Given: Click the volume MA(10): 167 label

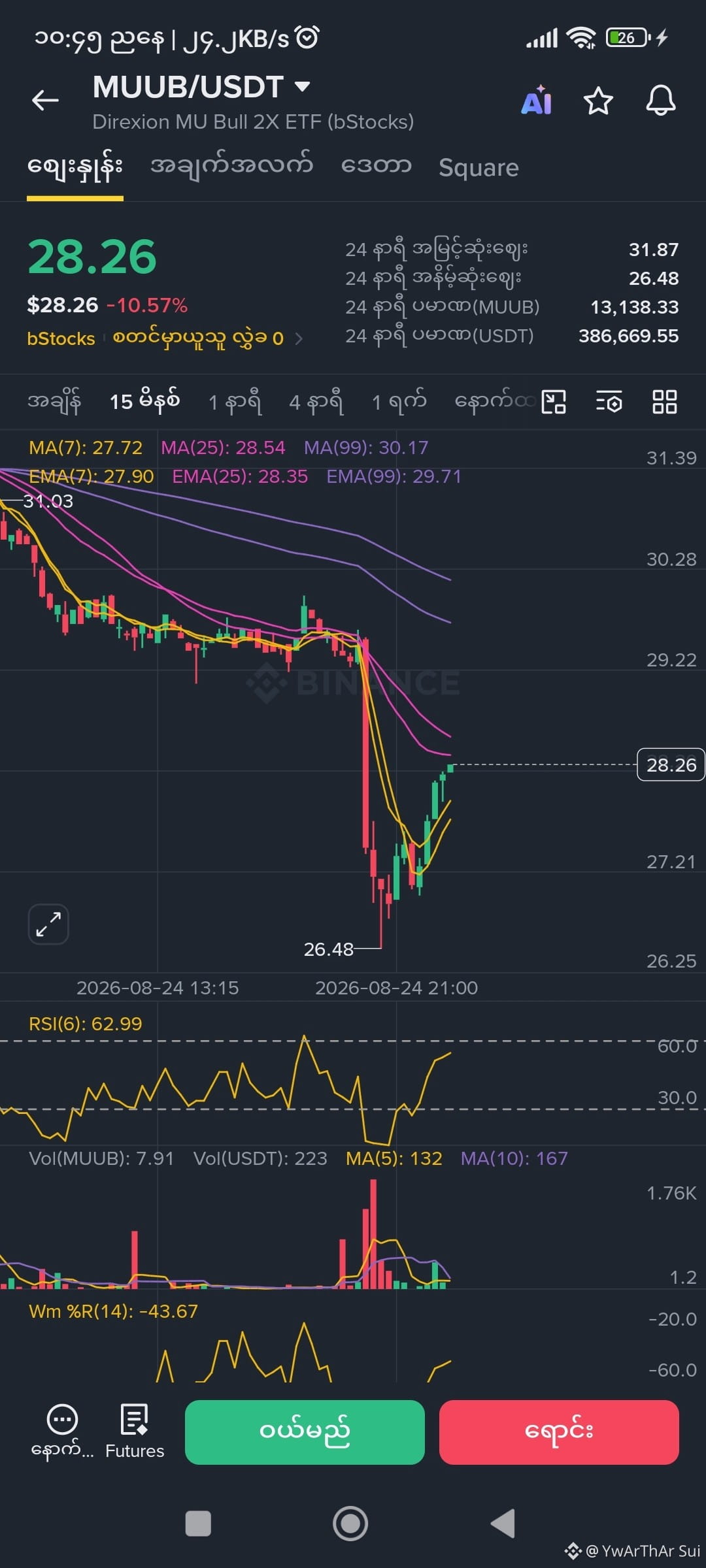Looking at the screenshot, I should pyautogui.click(x=514, y=1158).
